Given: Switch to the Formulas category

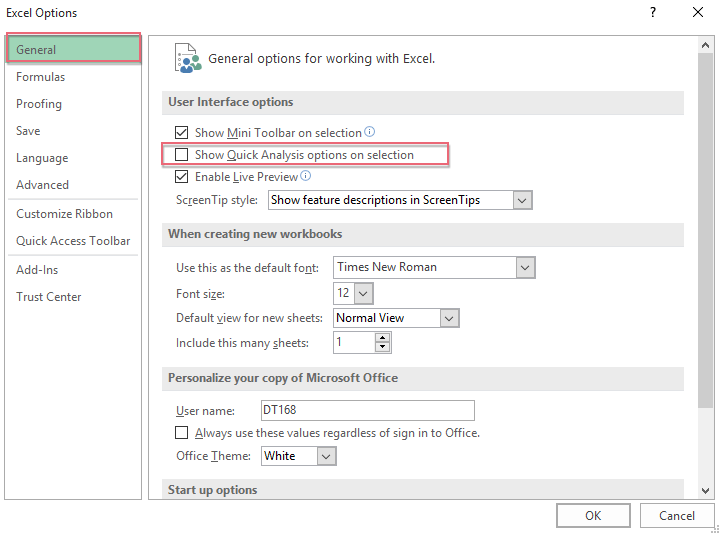Looking at the screenshot, I should (x=41, y=77).
